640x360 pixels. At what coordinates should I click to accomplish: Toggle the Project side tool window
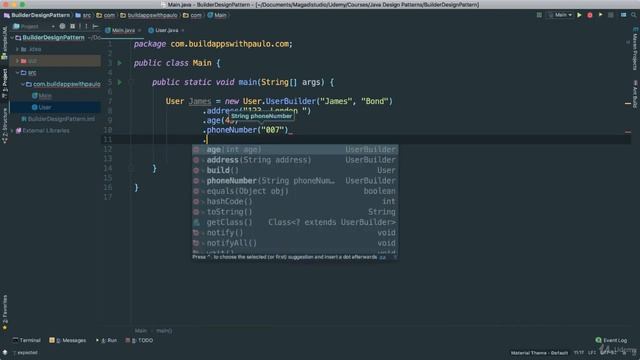point(4,84)
